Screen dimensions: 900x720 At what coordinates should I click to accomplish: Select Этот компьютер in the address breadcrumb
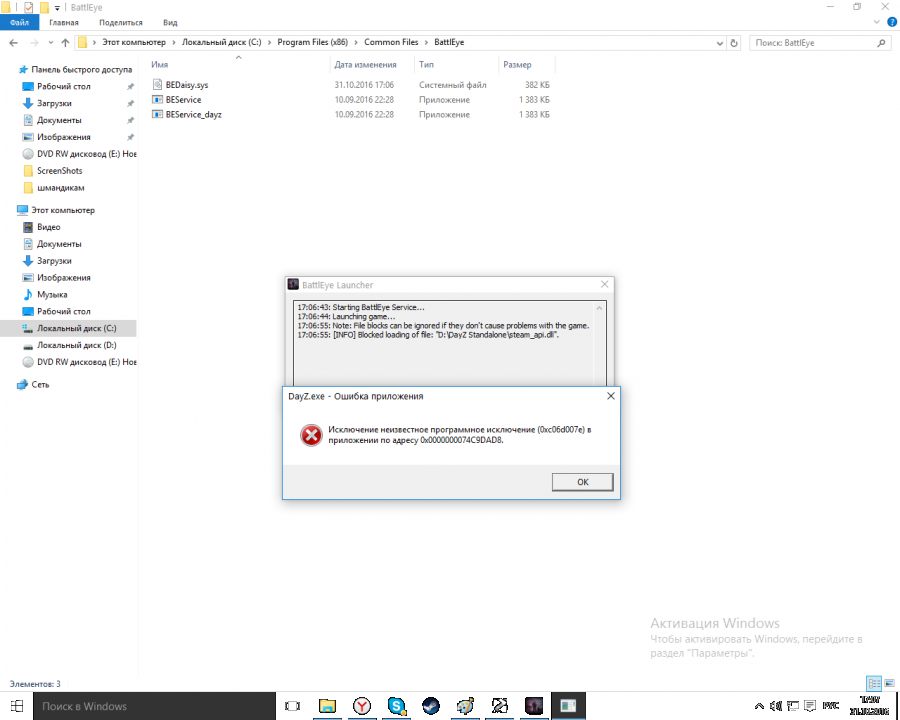(x=134, y=42)
